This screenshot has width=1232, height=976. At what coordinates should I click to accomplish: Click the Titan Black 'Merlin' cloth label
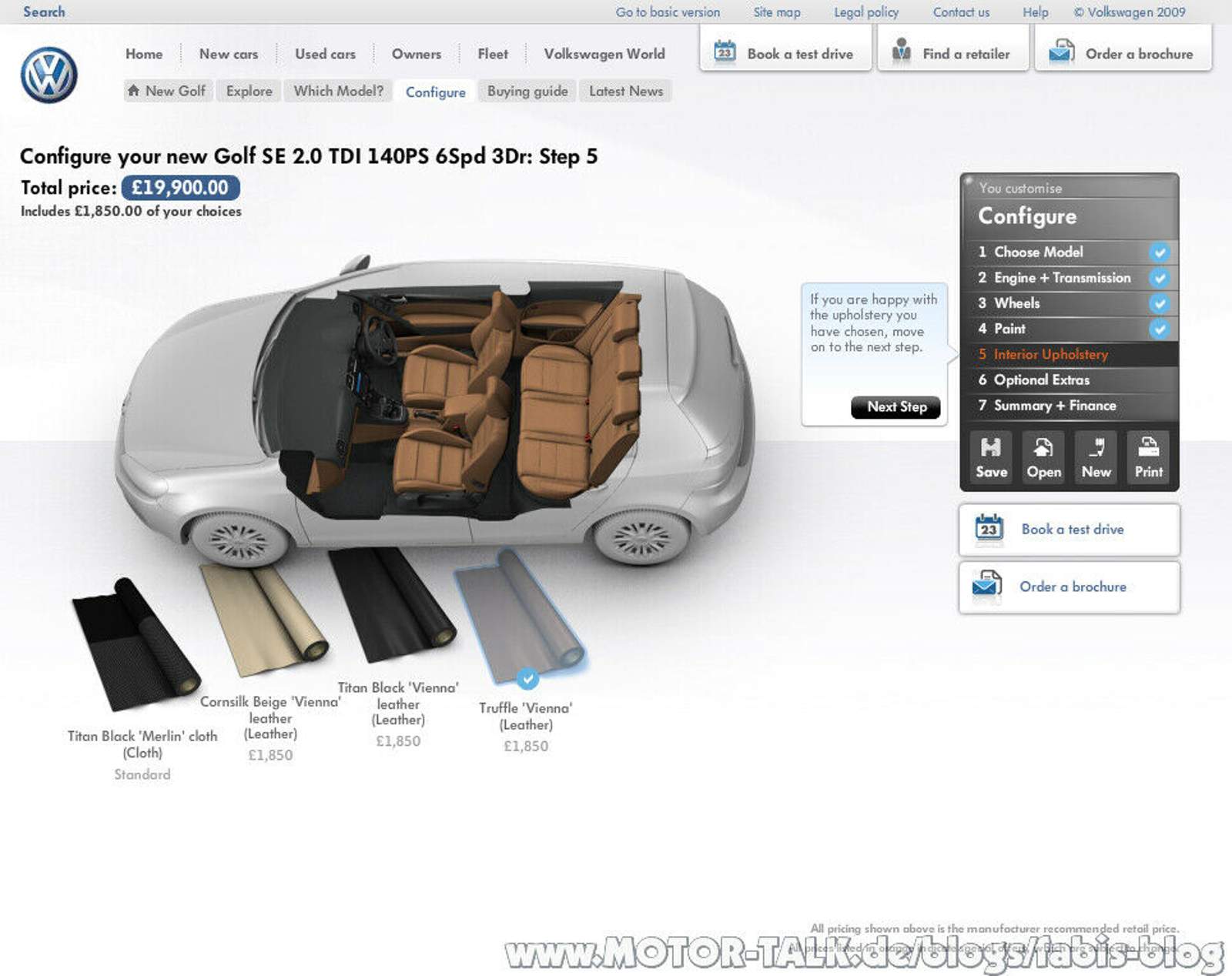pos(142,744)
